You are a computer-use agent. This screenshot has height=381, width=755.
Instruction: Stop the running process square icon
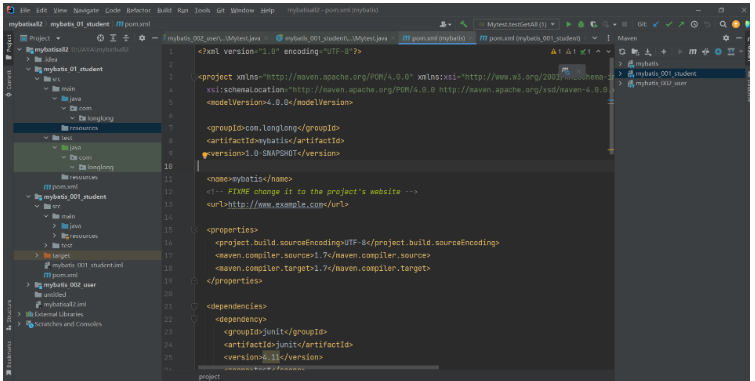tap(625, 24)
